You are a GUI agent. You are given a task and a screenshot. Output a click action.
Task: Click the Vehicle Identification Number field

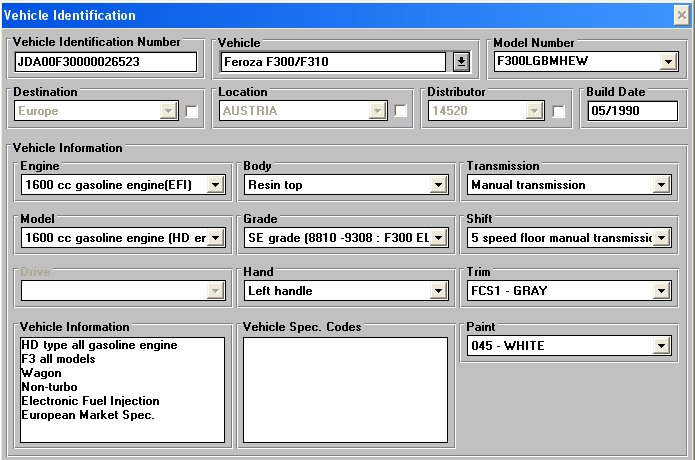point(105,62)
